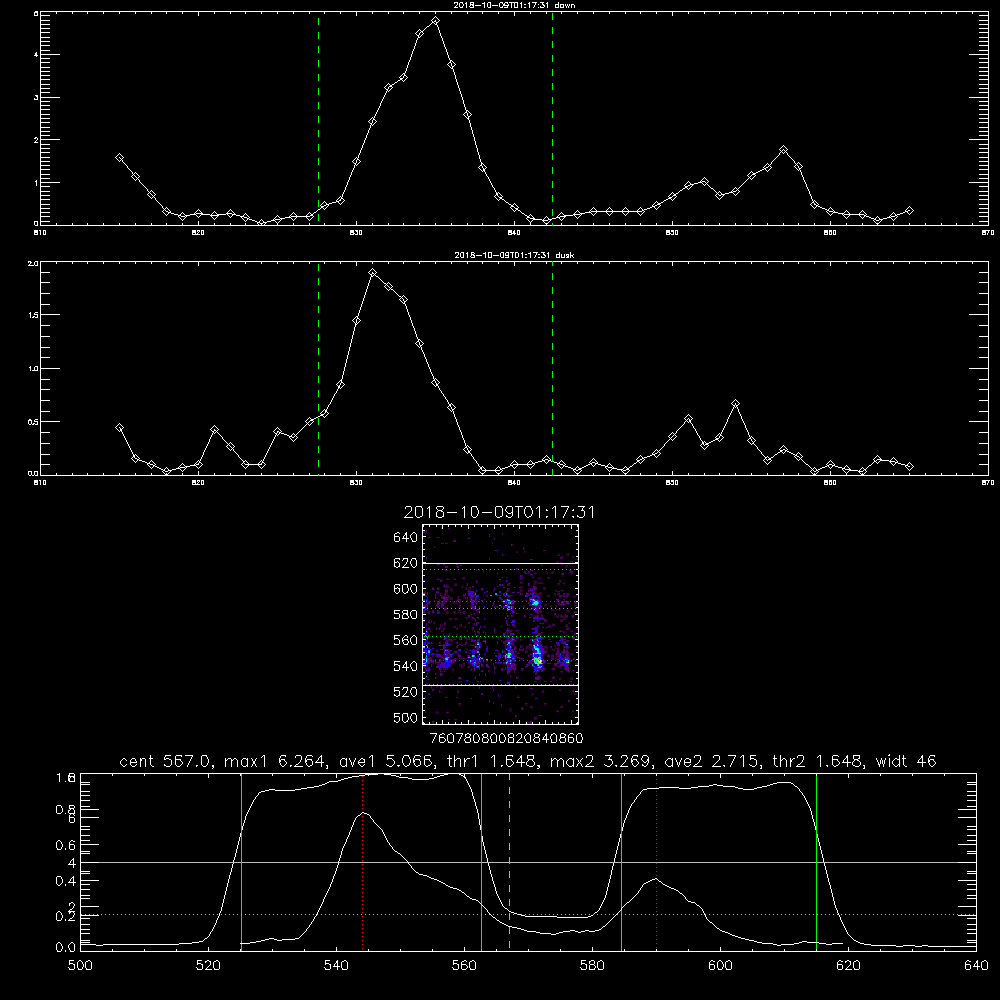Click the highest diamond marker in the dawn plot
Viewport: 1000px width, 1000px height.
point(435,20)
